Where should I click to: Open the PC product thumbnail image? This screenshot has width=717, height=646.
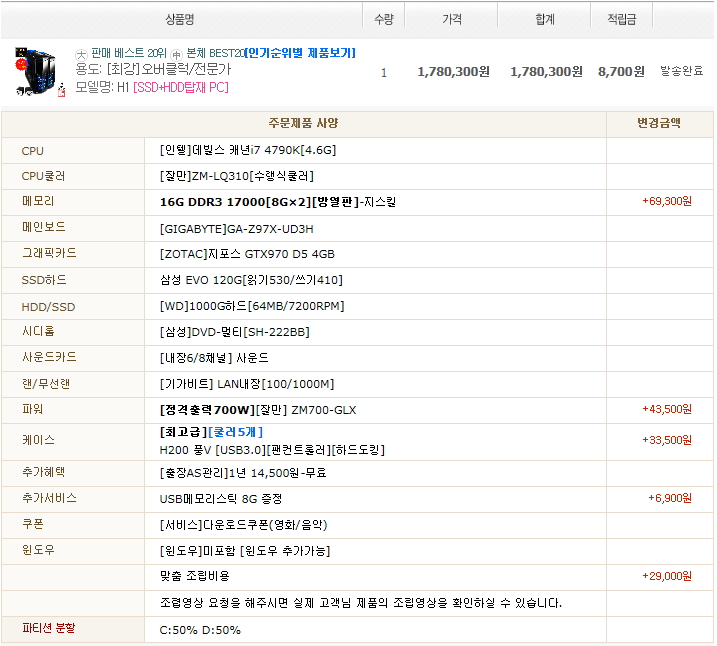click(39, 72)
